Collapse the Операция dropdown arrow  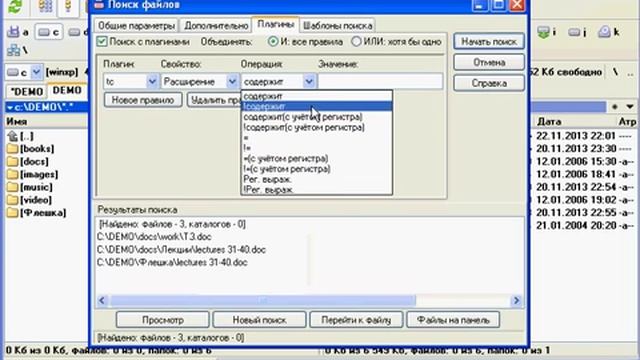309,82
